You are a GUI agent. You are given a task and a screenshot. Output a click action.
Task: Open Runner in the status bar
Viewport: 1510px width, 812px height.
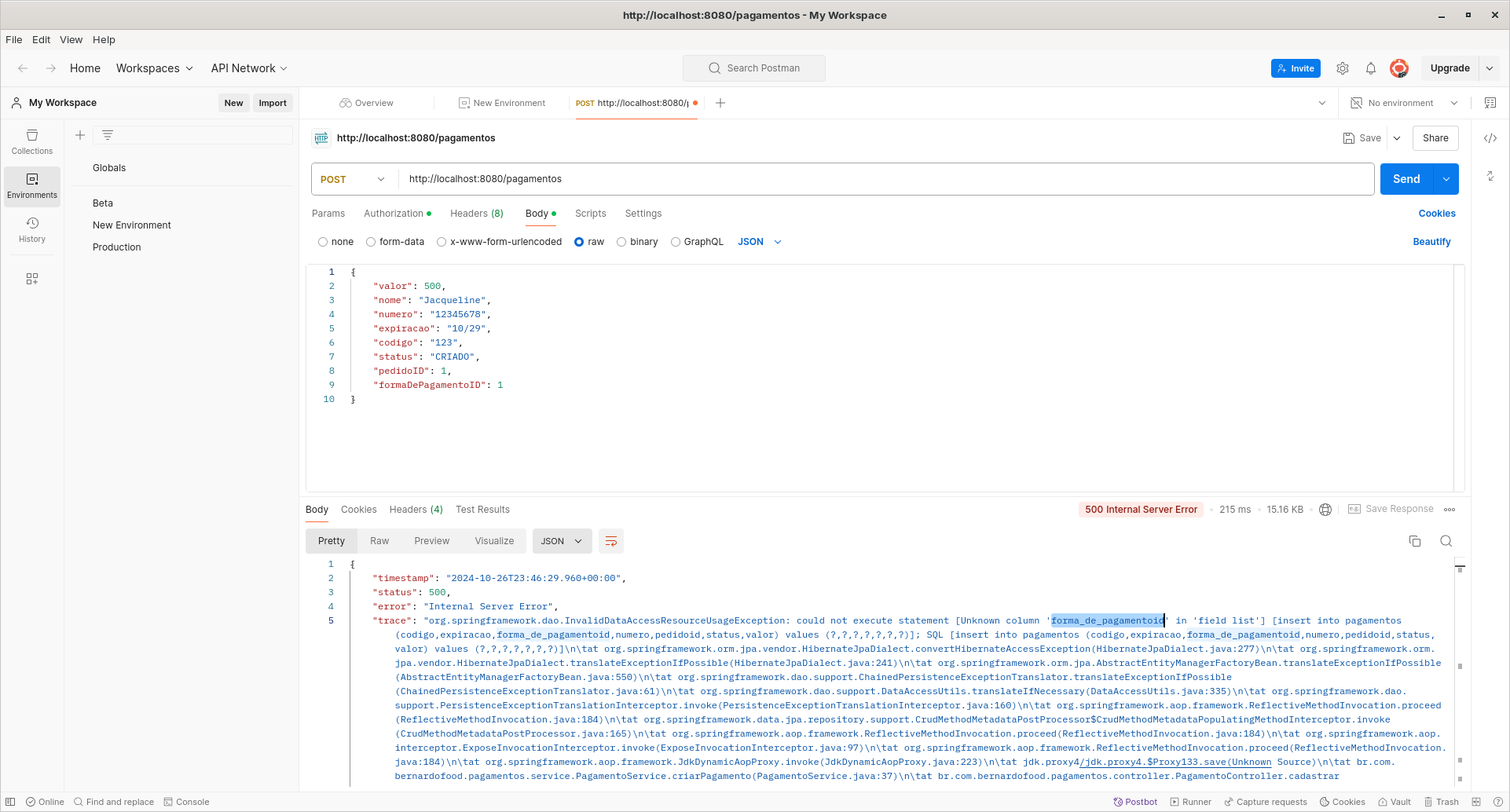click(1191, 802)
